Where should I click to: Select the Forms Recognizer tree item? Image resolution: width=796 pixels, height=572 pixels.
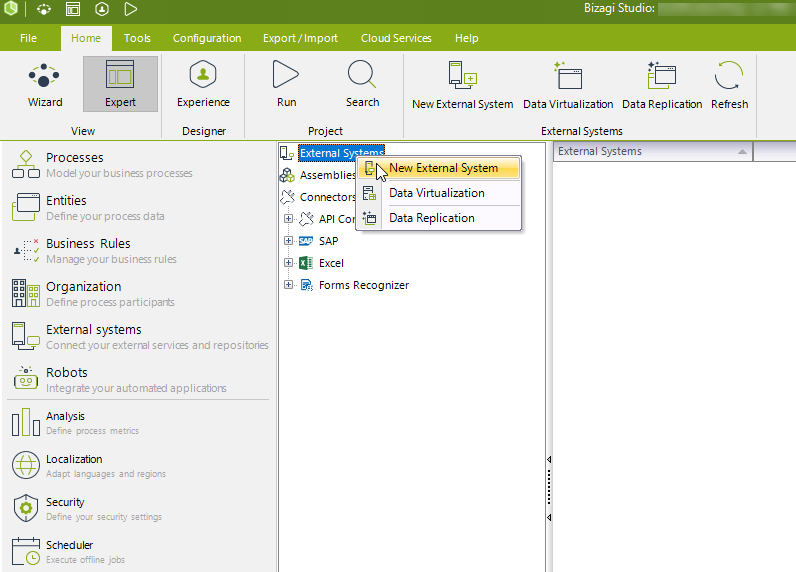pyautogui.click(x=363, y=285)
